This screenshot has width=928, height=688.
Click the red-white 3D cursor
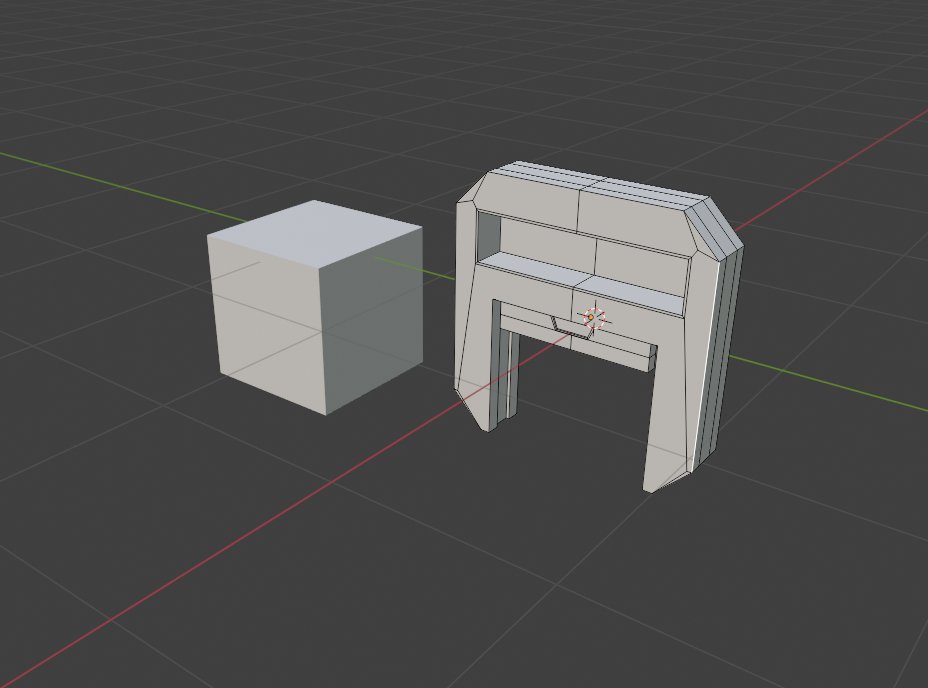[x=593, y=318]
